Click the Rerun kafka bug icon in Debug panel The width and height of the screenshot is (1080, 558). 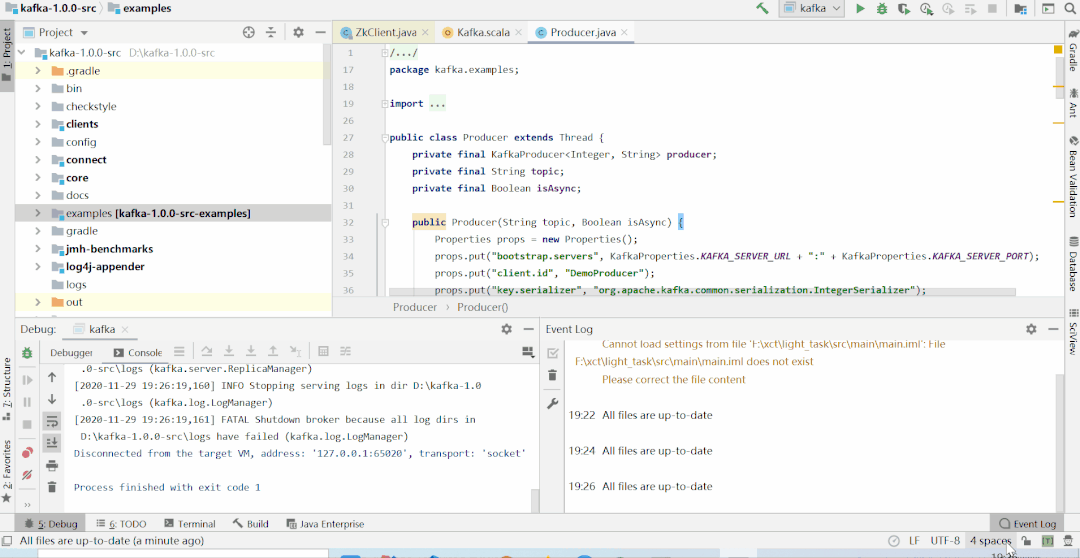click(x=27, y=353)
